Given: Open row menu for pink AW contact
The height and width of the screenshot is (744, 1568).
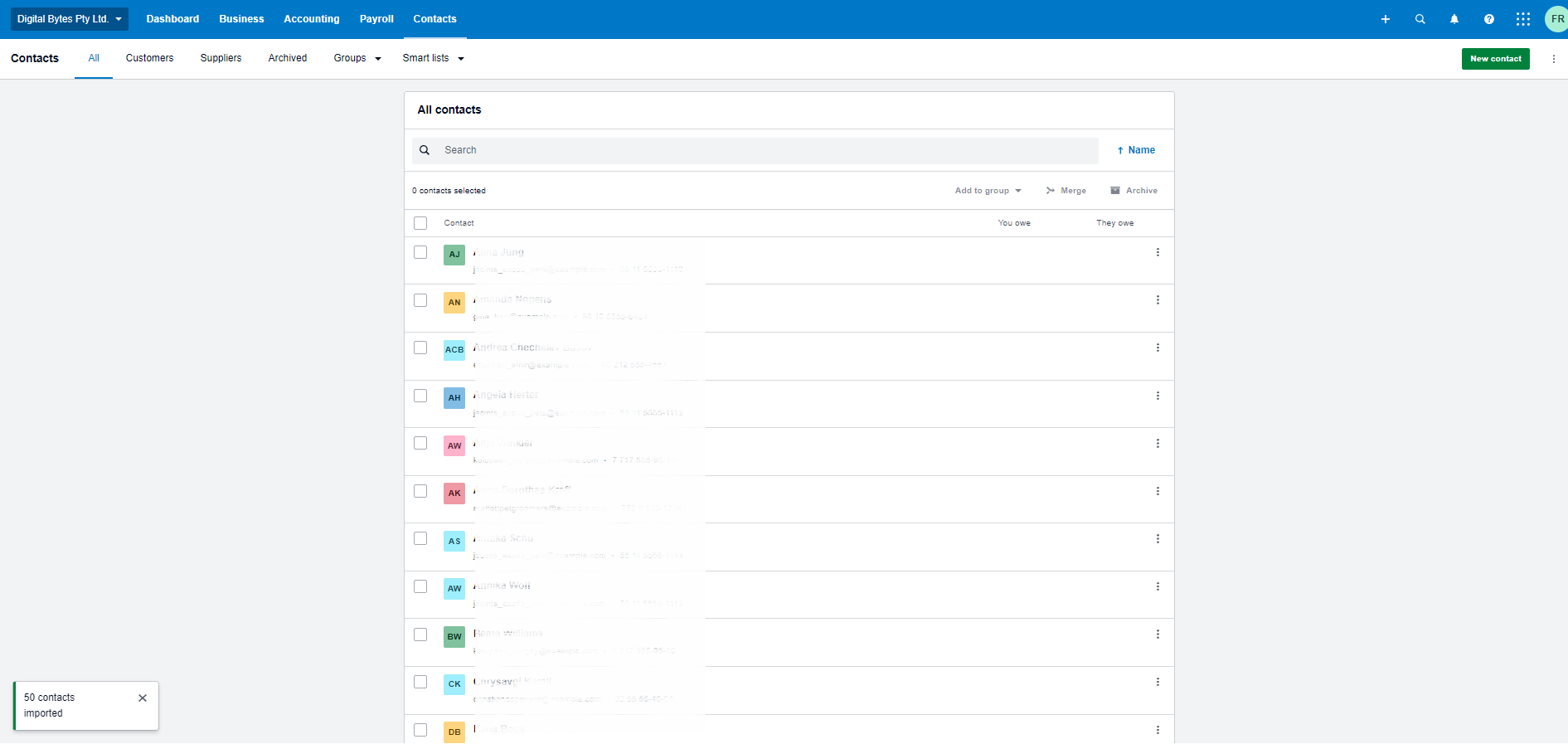Looking at the screenshot, I should coord(1158,444).
